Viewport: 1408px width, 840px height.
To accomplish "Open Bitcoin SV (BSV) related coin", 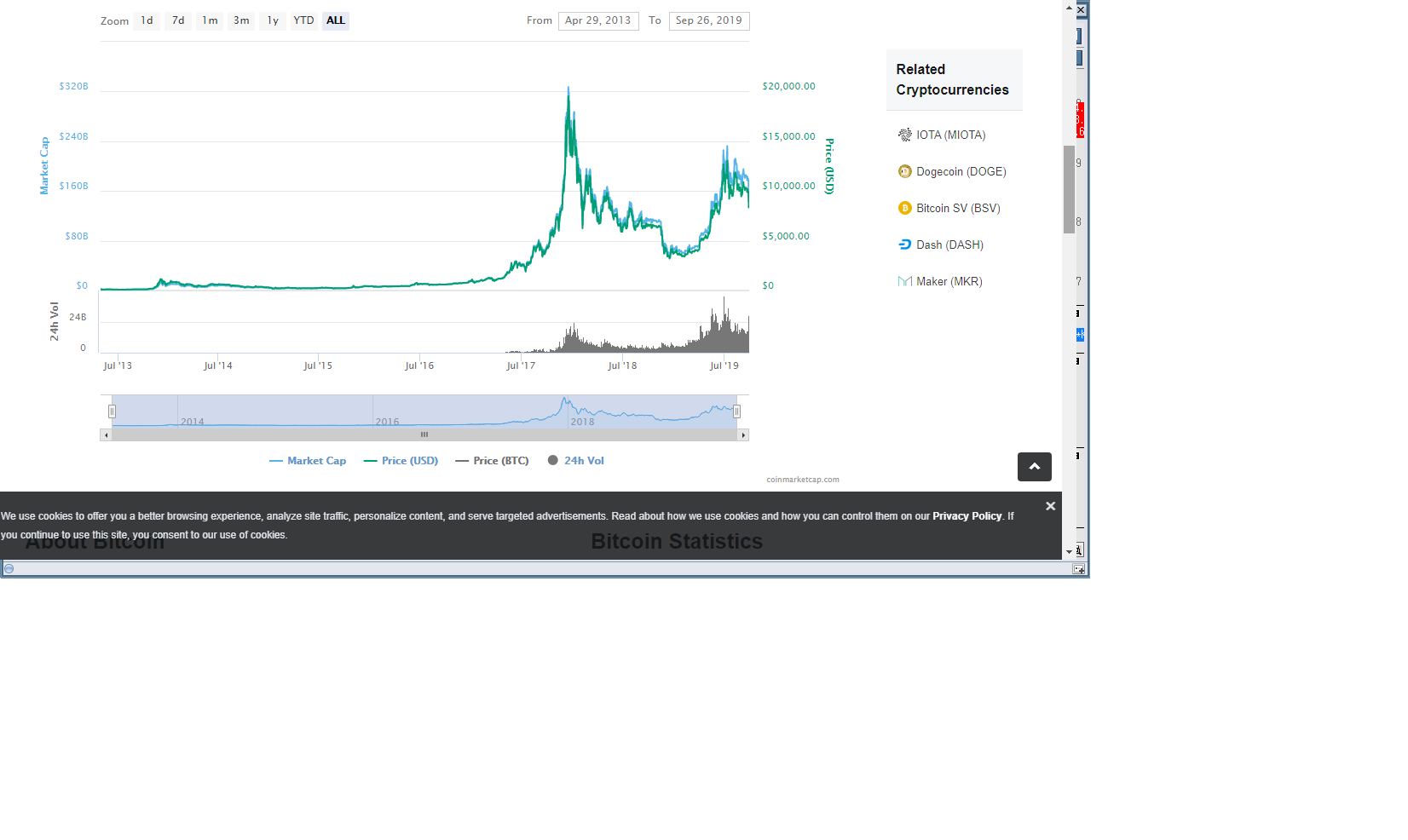I will coord(958,208).
